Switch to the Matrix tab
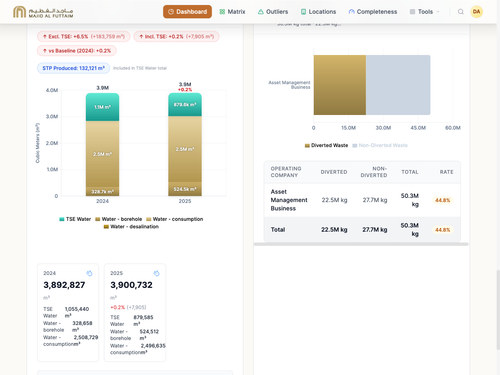Image resolution: width=500 pixels, height=375 pixels. click(x=232, y=12)
